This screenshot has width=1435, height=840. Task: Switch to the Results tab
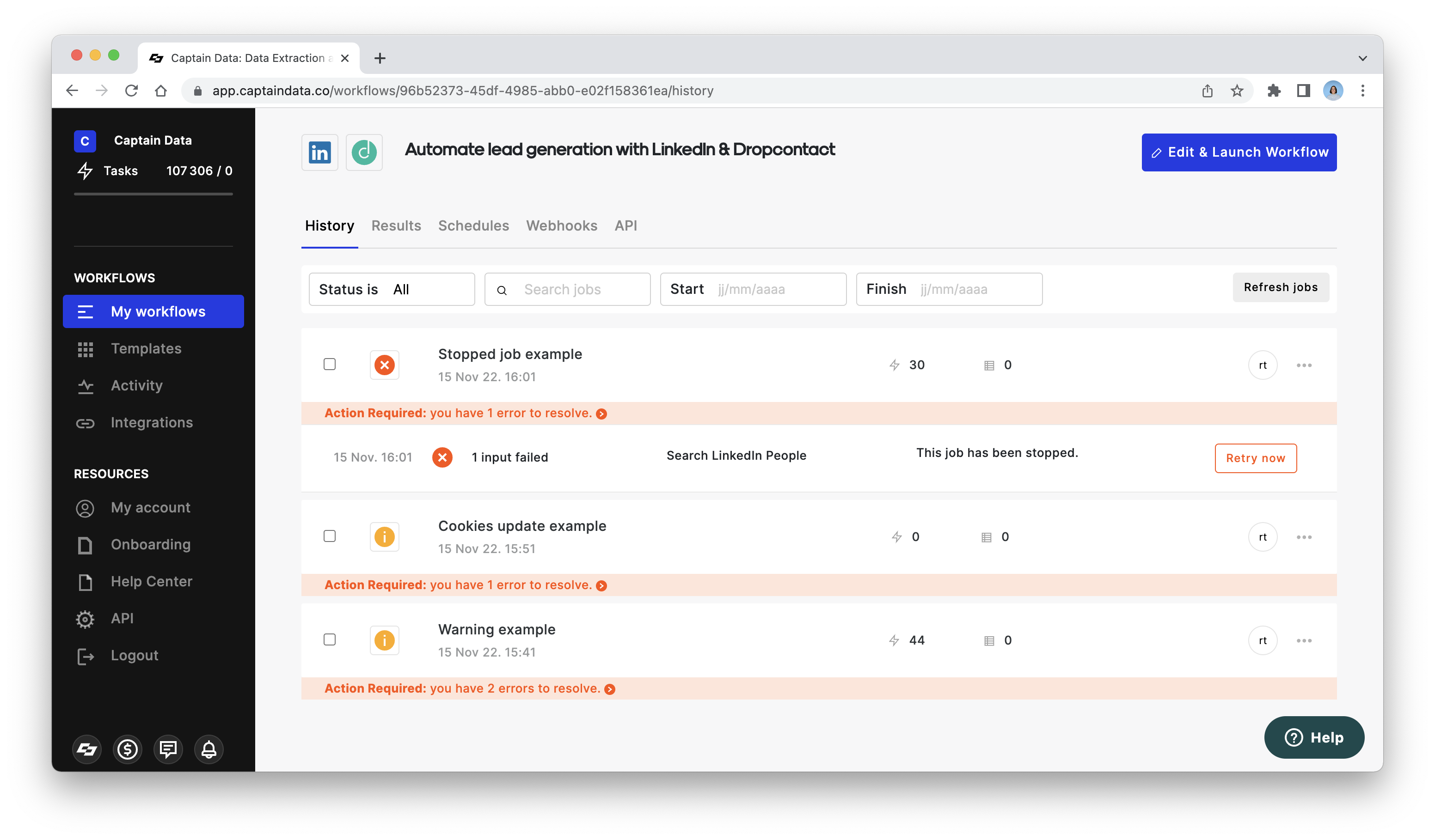coord(396,226)
